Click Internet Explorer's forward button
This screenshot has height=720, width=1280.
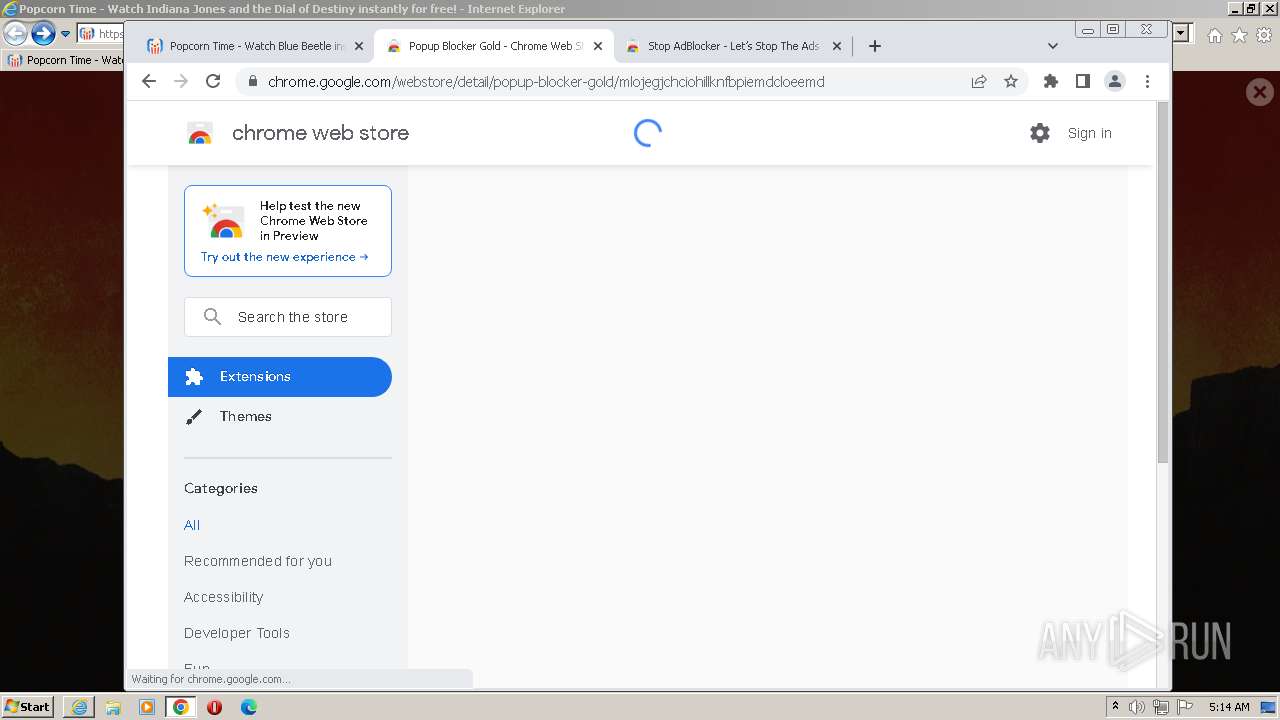click(x=42, y=34)
